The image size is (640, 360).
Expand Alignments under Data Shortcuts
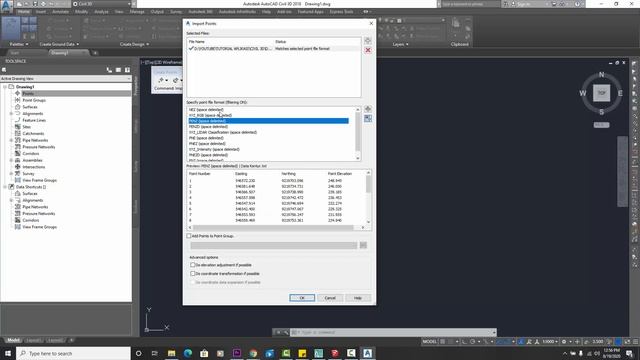[x=11, y=200]
